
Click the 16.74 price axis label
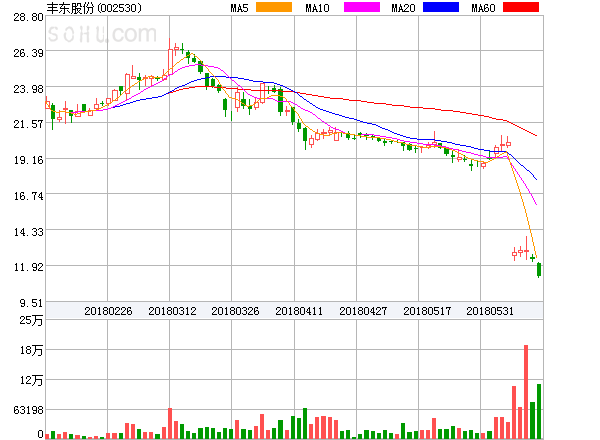click(x=28, y=196)
